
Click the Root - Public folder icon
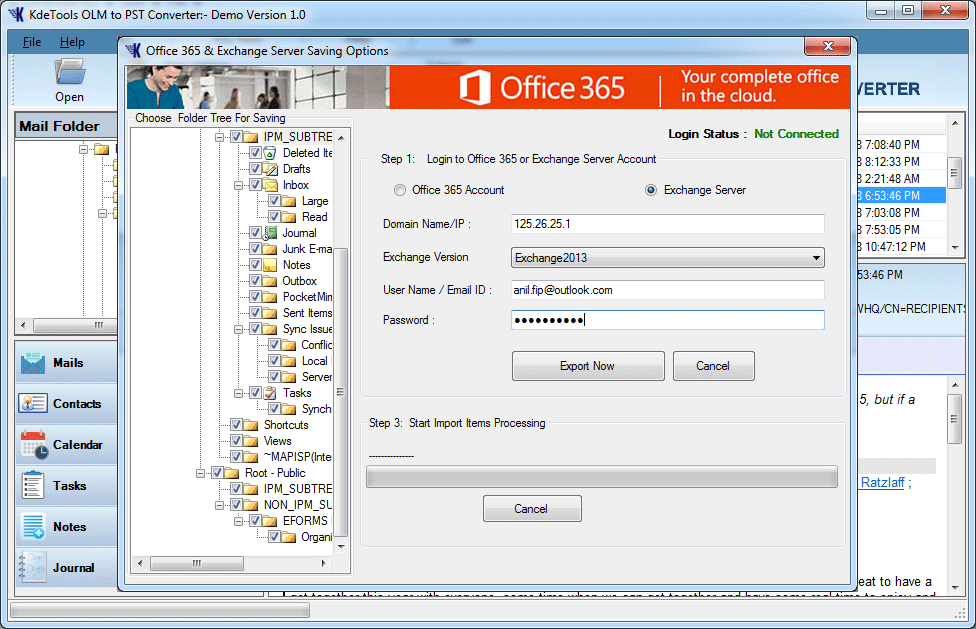click(232, 473)
